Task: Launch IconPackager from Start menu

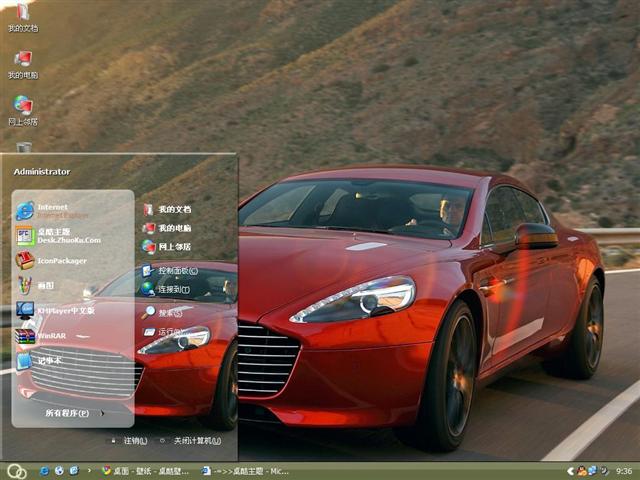Action: (x=51, y=260)
